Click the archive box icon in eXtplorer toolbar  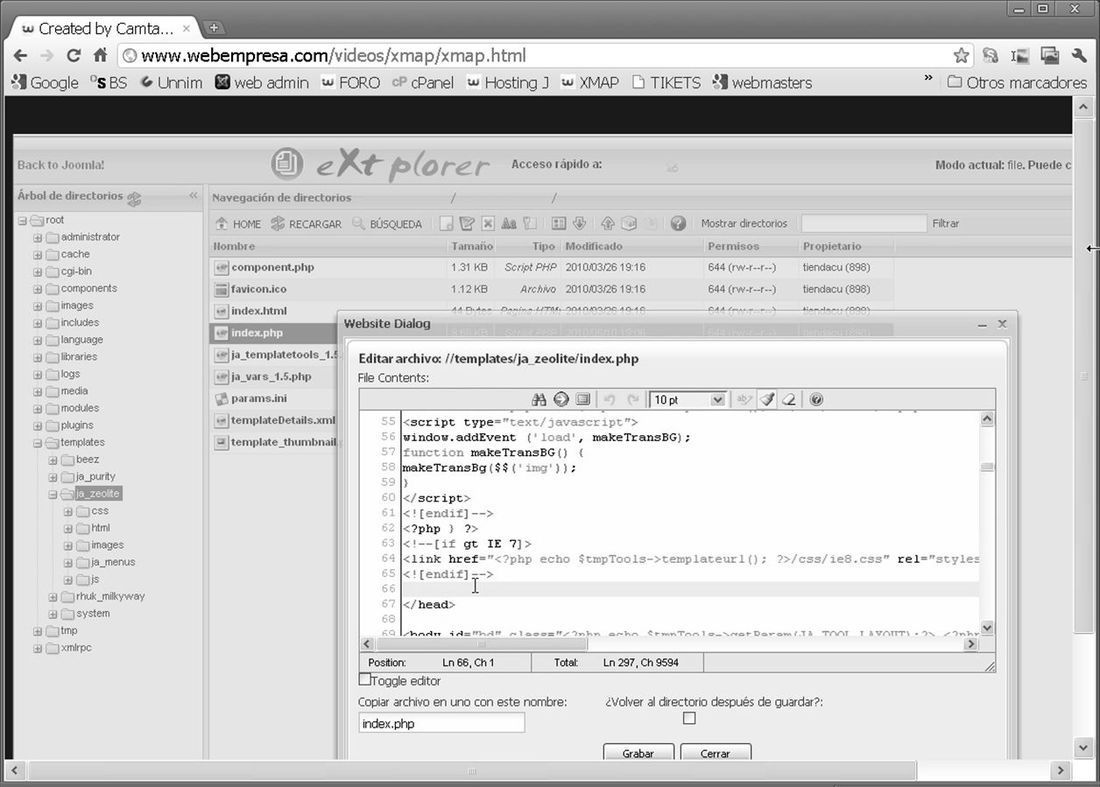coord(629,224)
